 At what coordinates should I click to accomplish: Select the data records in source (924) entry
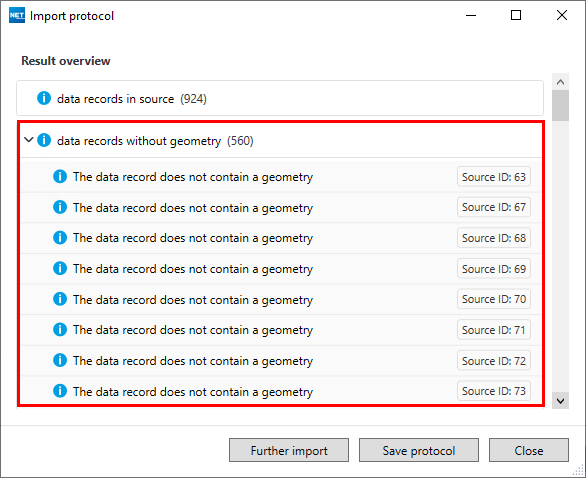click(x=280, y=98)
